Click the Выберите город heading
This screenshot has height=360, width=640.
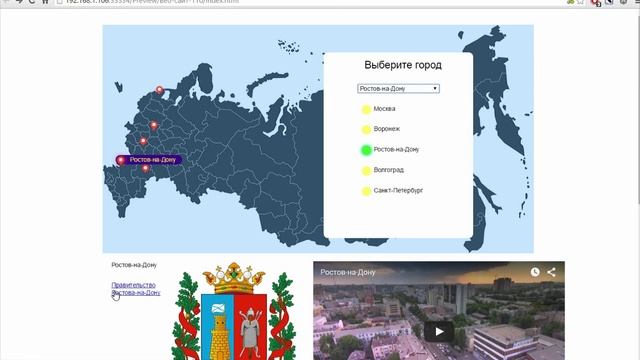coord(403,65)
